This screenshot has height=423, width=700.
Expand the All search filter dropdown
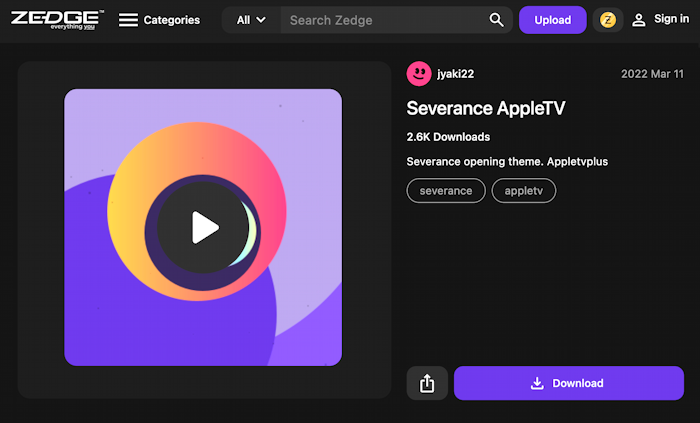(251, 20)
